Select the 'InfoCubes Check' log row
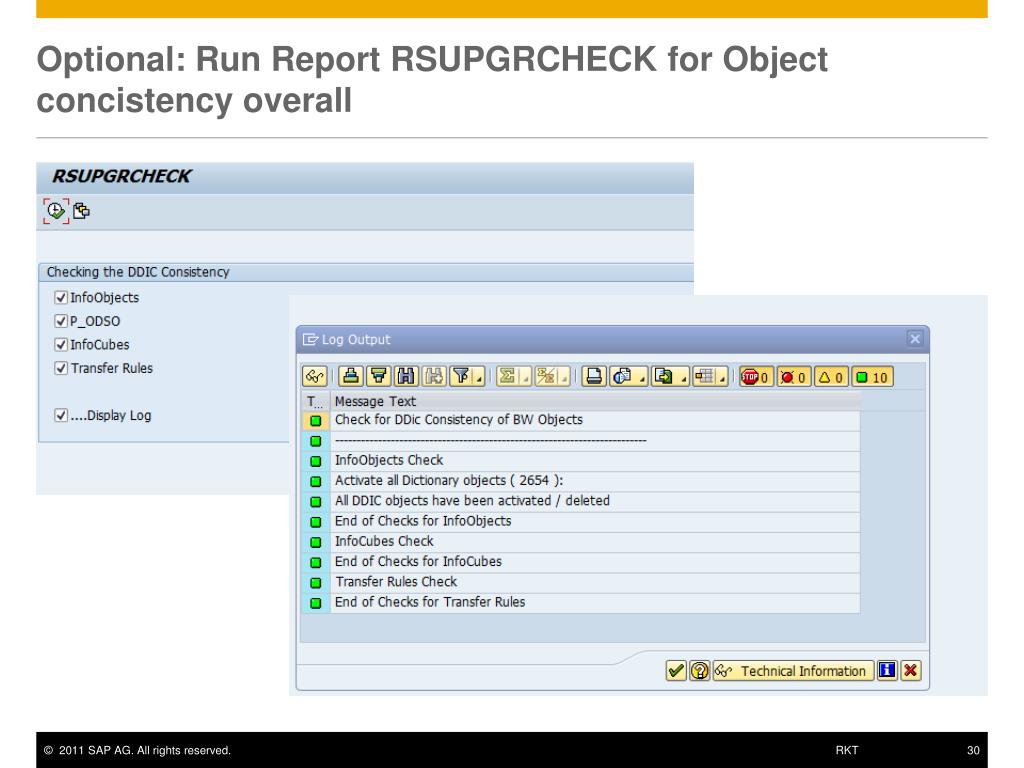1024x768 pixels. tap(581, 541)
